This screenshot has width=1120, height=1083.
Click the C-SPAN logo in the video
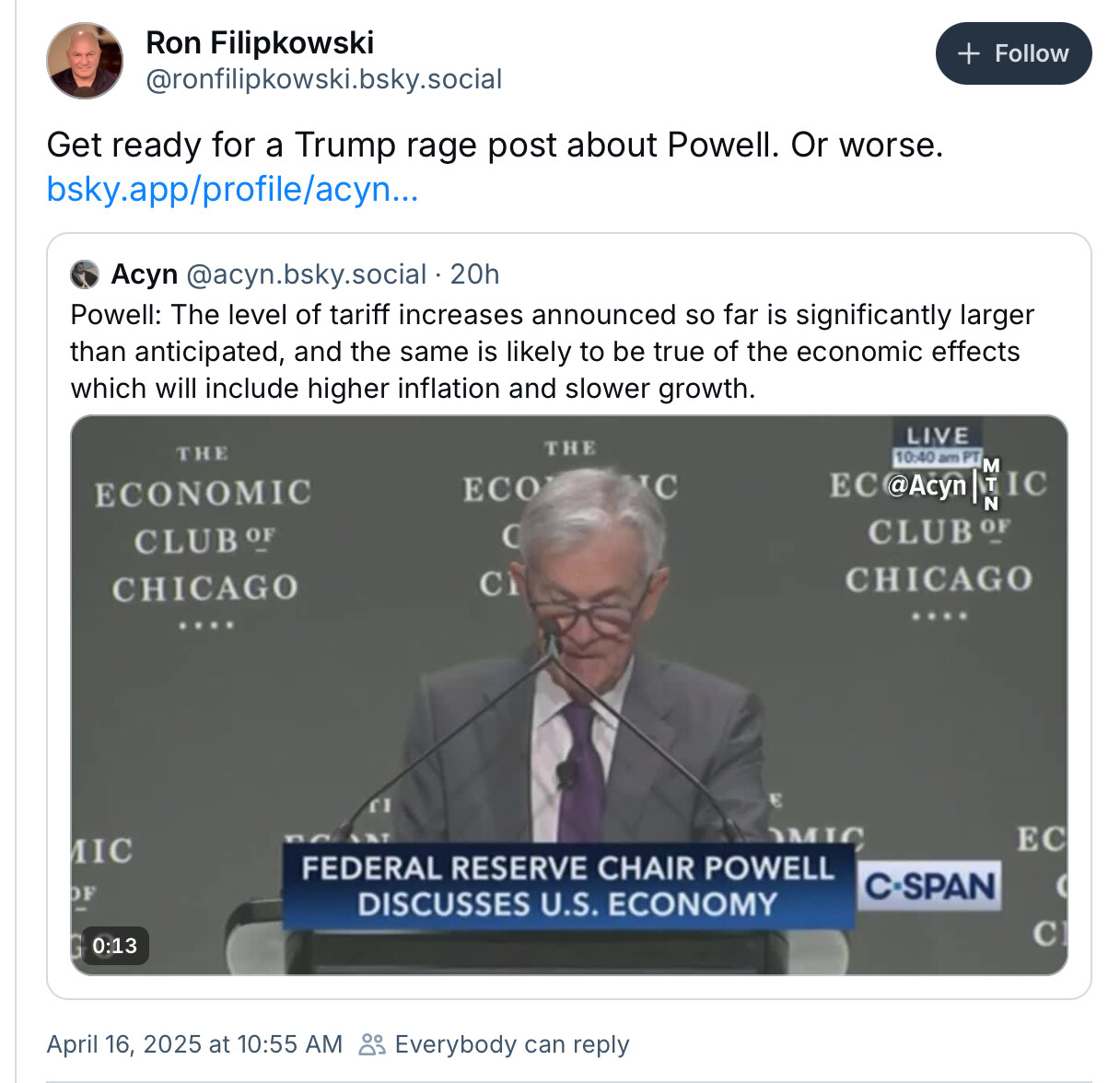pos(929,886)
